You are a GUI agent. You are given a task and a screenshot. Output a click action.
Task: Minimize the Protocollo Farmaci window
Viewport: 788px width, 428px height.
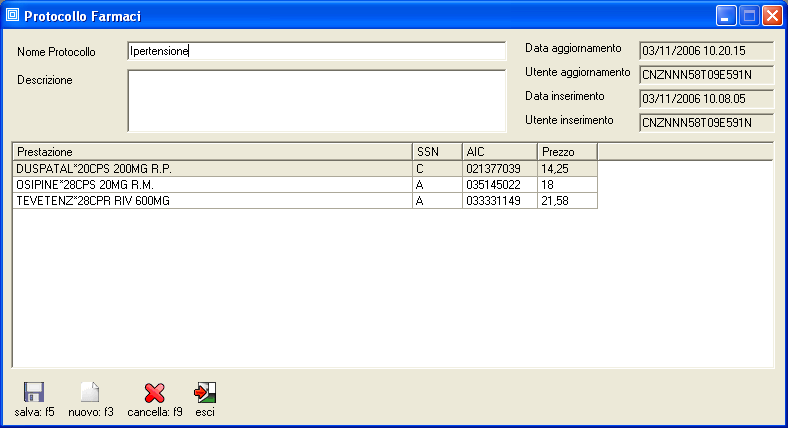click(x=727, y=16)
